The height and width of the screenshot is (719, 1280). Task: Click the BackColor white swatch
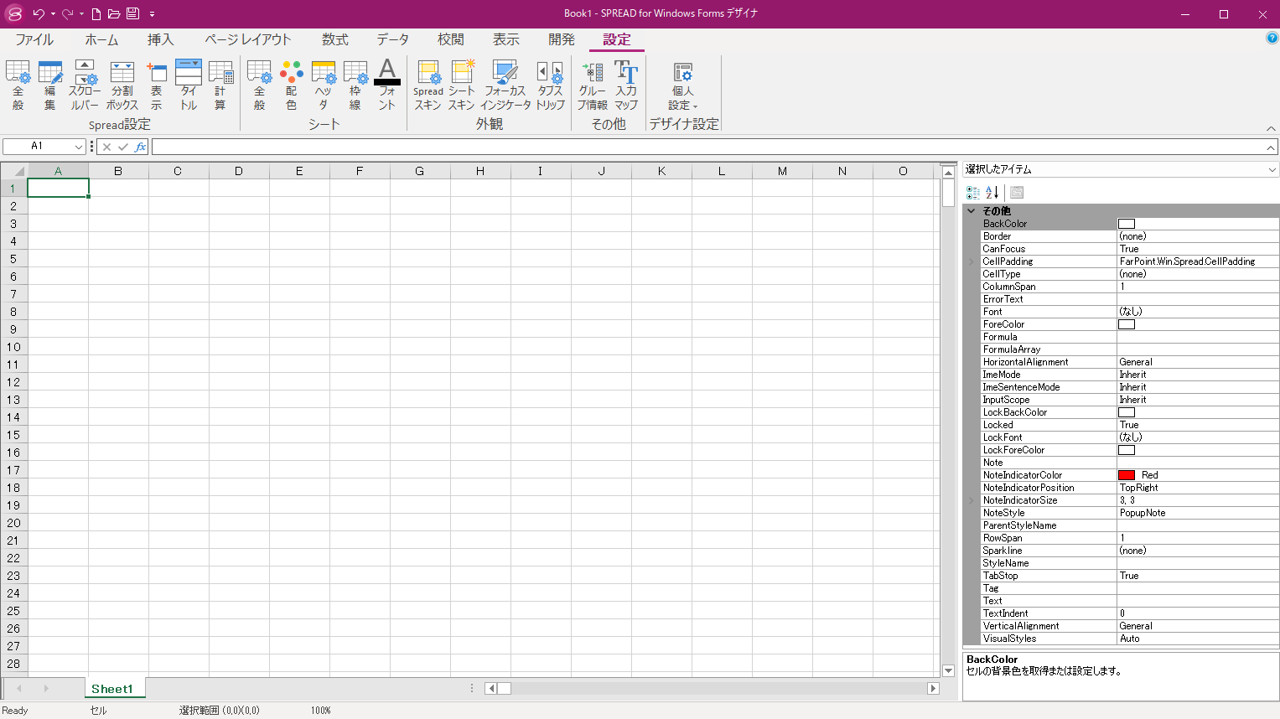tap(1126, 224)
